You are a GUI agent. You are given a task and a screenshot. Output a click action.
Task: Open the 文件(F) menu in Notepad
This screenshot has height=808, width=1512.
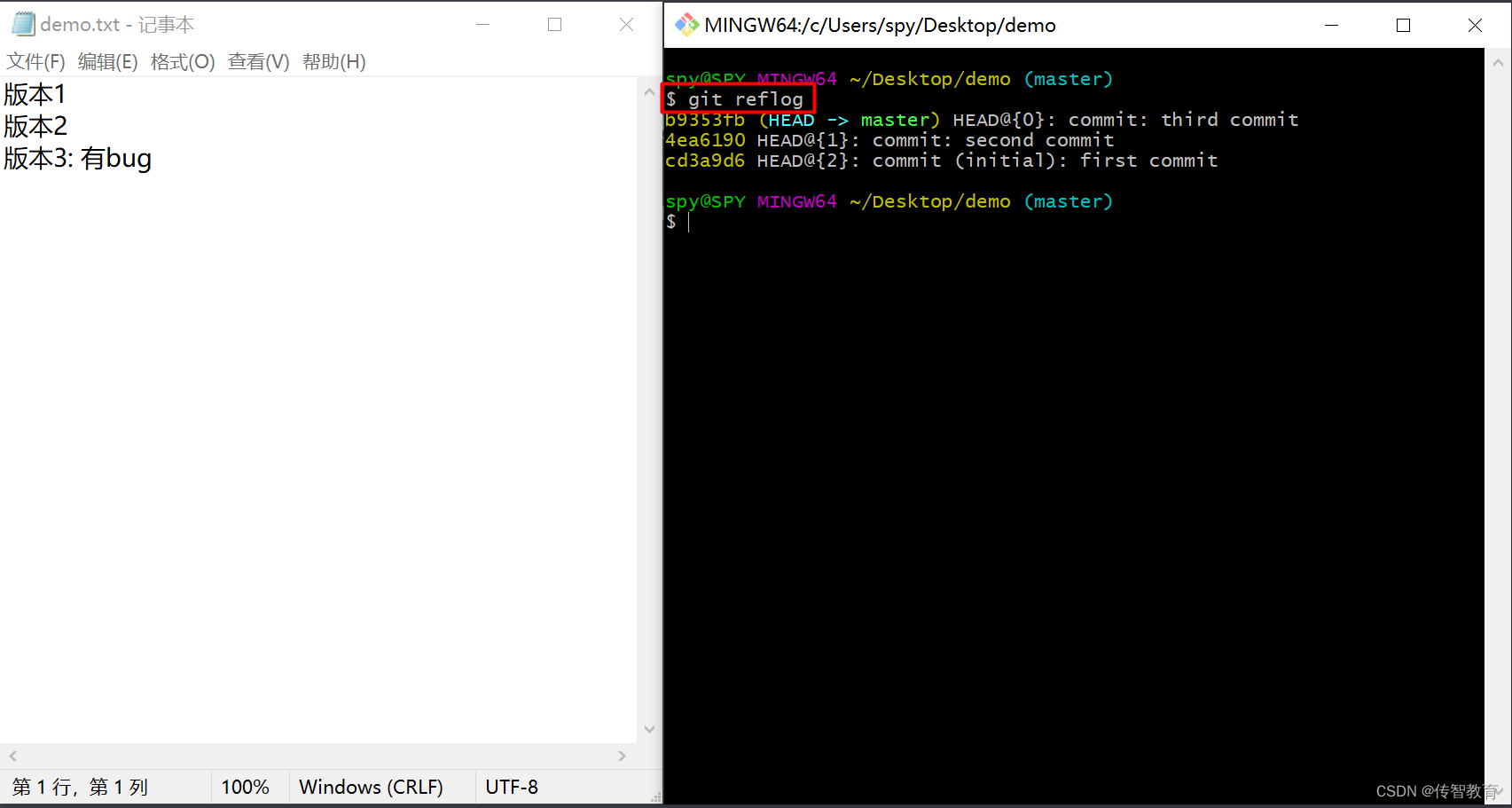tap(36, 62)
